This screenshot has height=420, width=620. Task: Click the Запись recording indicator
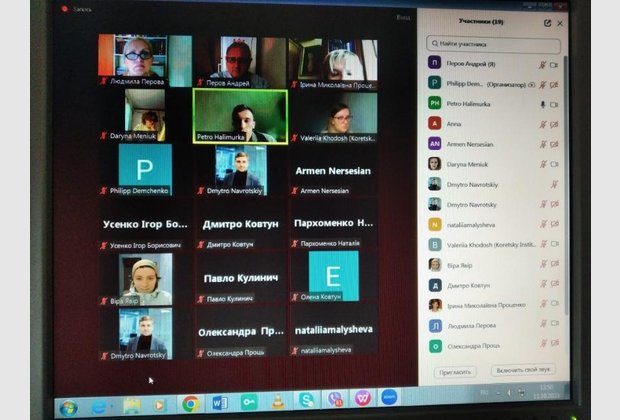[78, 8]
